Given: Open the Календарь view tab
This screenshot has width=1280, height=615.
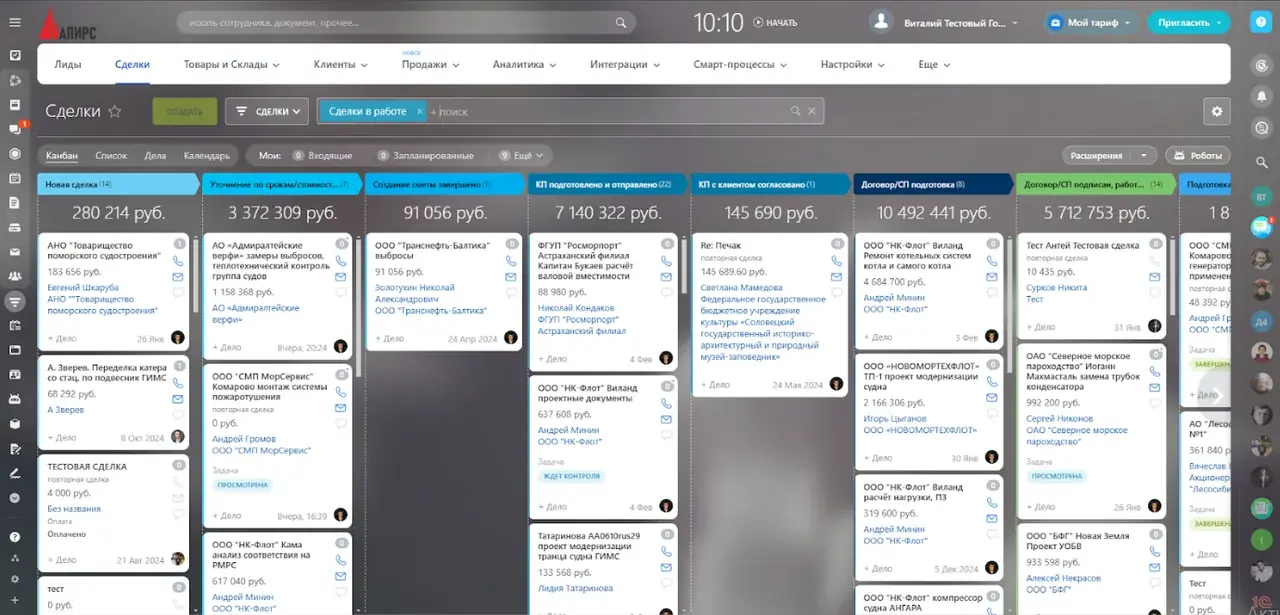Looking at the screenshot, I should pyautogui.click(x=207, y=156).
